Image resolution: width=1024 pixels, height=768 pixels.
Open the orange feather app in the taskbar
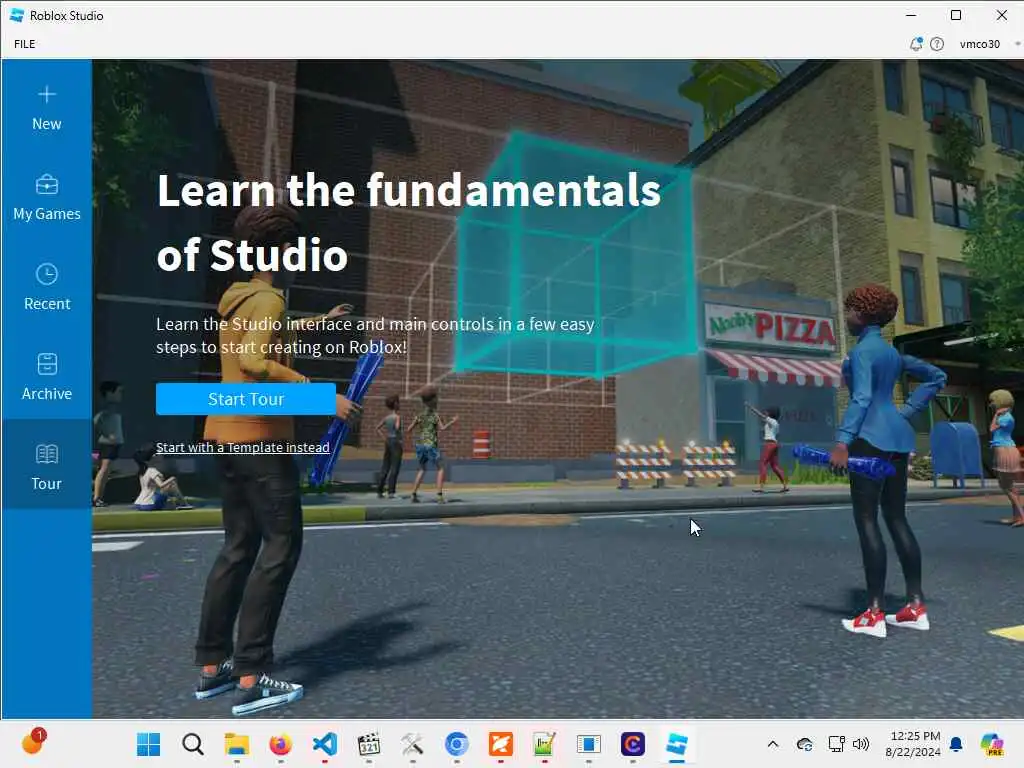[x=501, y=744]
